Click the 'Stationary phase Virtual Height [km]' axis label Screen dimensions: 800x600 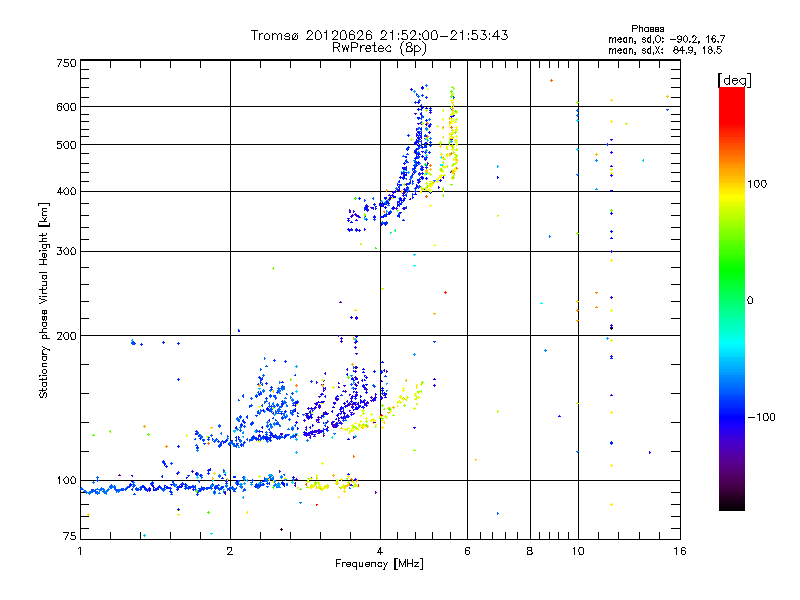click(44, 301)
